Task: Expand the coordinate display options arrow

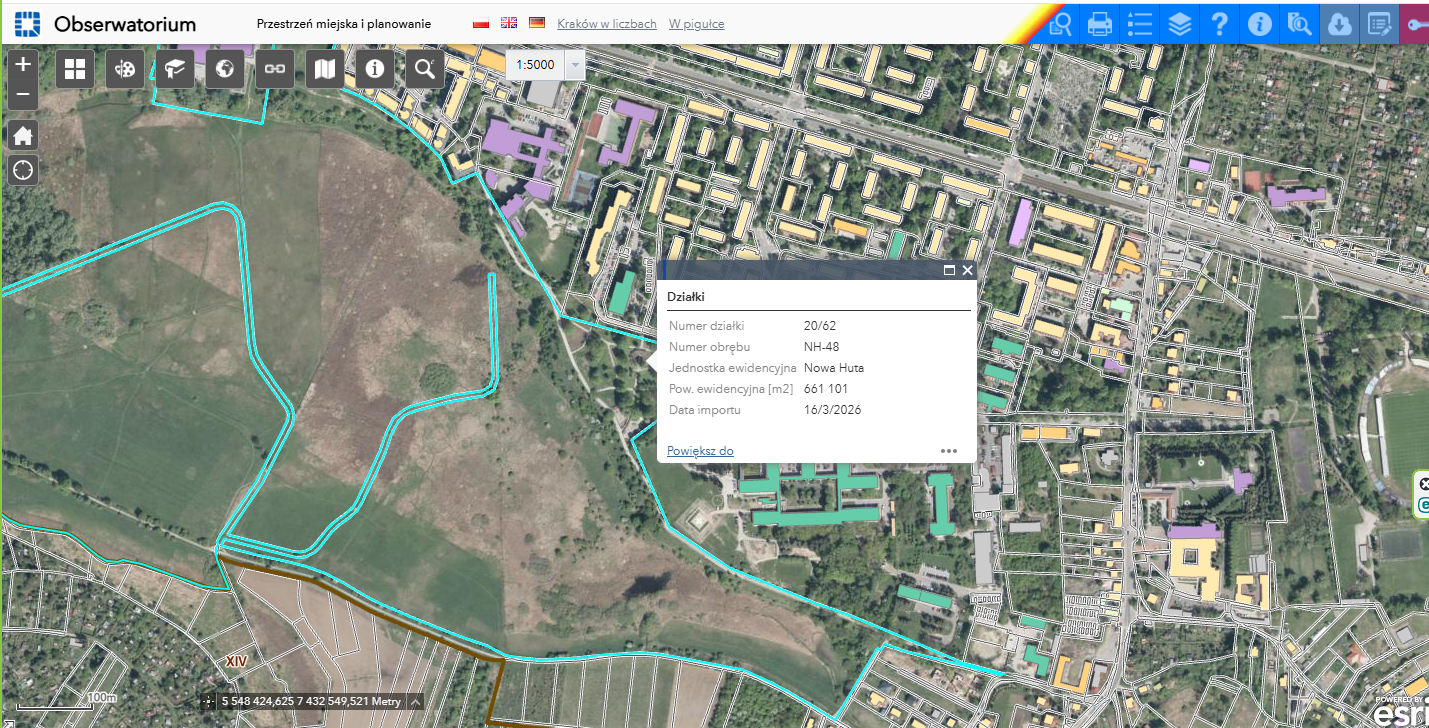Action: [x=415, y=701]
